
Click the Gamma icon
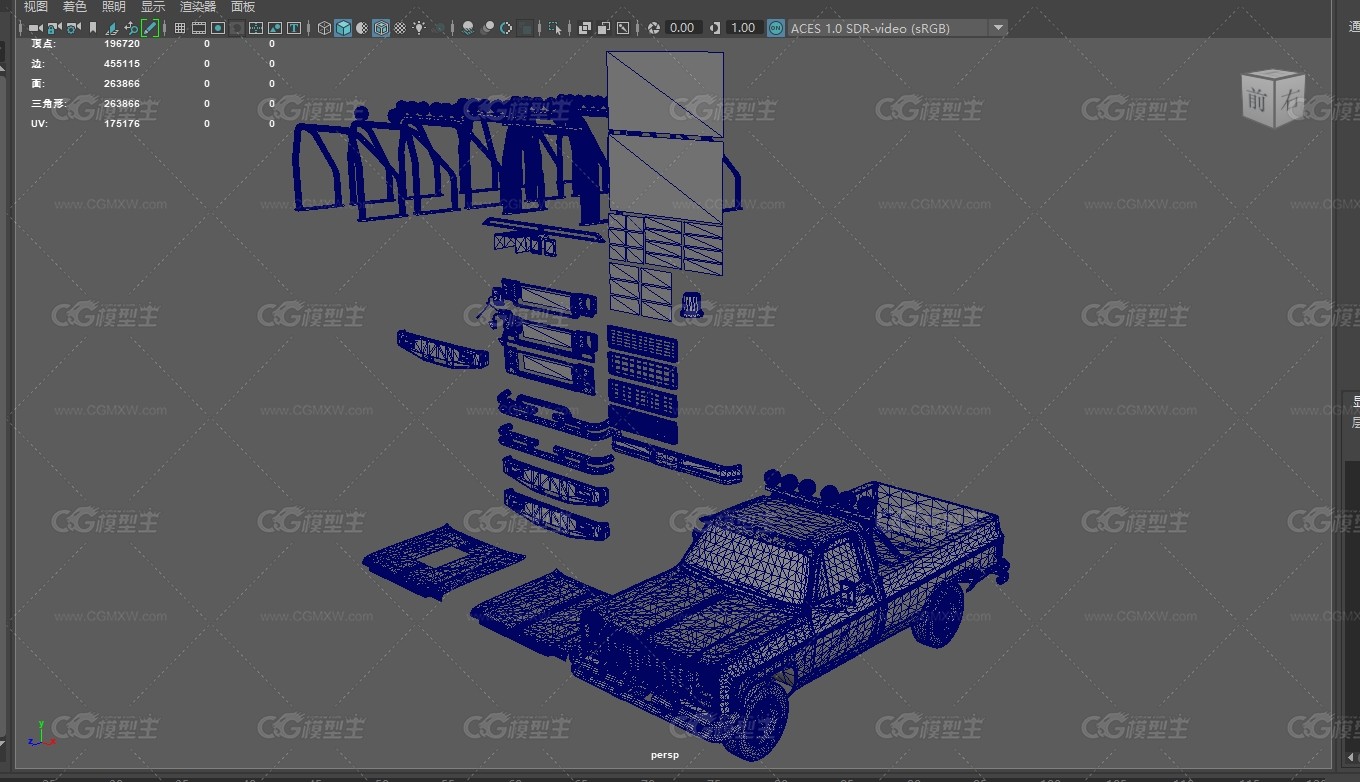click(716, 28)
